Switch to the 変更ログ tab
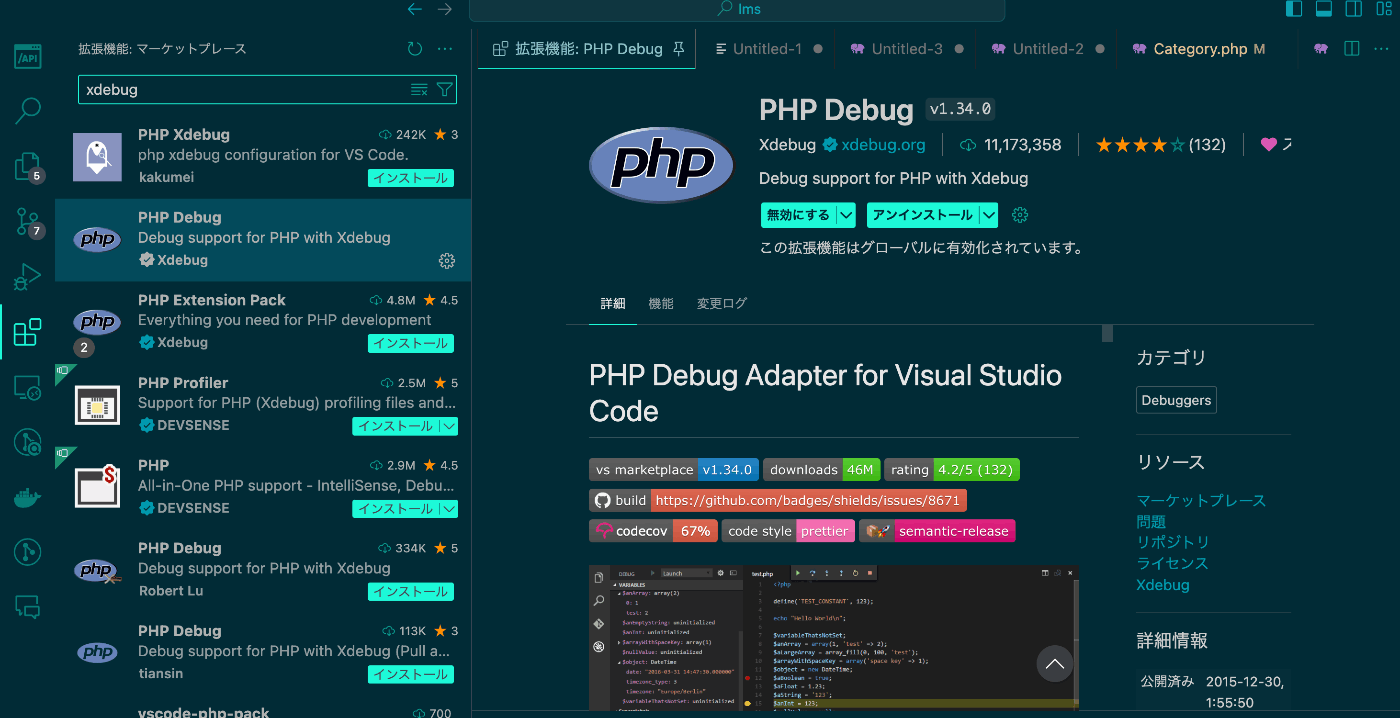Viewport: 1400px width, 718px height. point(722,303)
